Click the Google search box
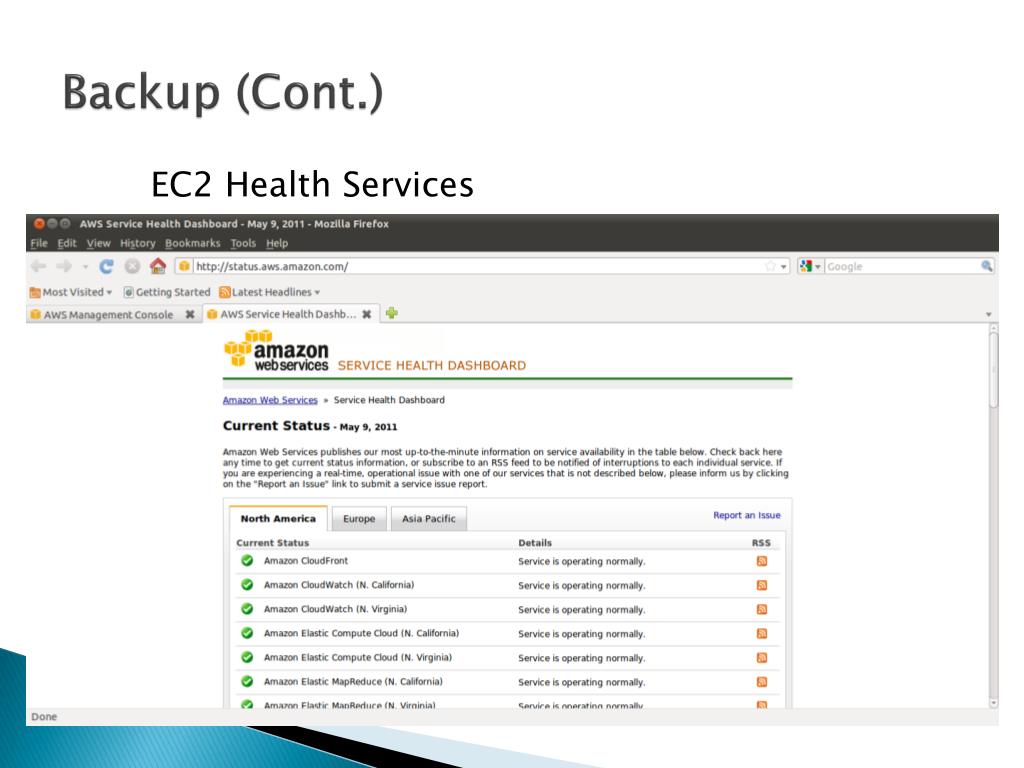1024x768 pixels. point(903,266)
